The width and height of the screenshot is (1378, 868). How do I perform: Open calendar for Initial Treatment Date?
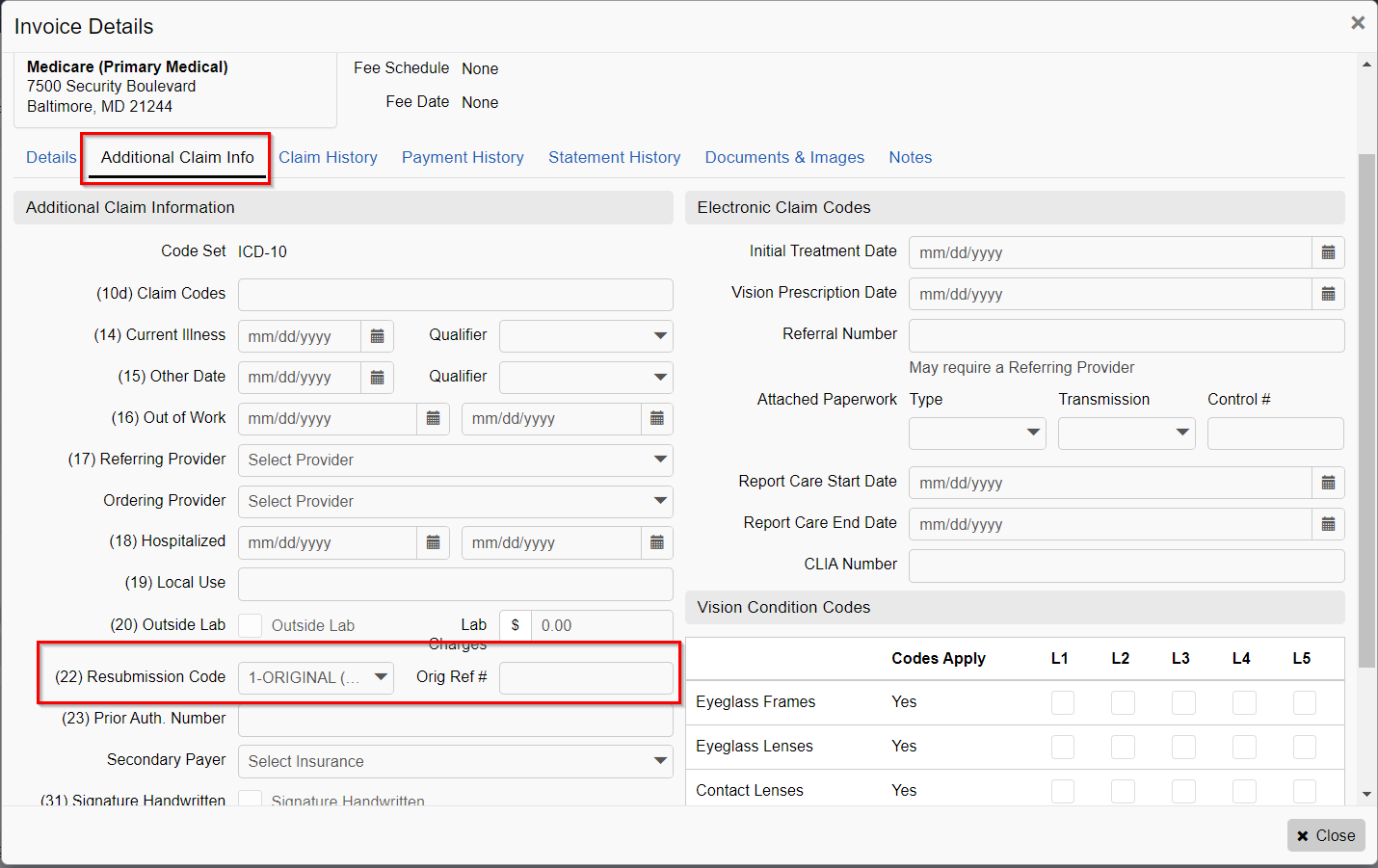point(1328,252)
